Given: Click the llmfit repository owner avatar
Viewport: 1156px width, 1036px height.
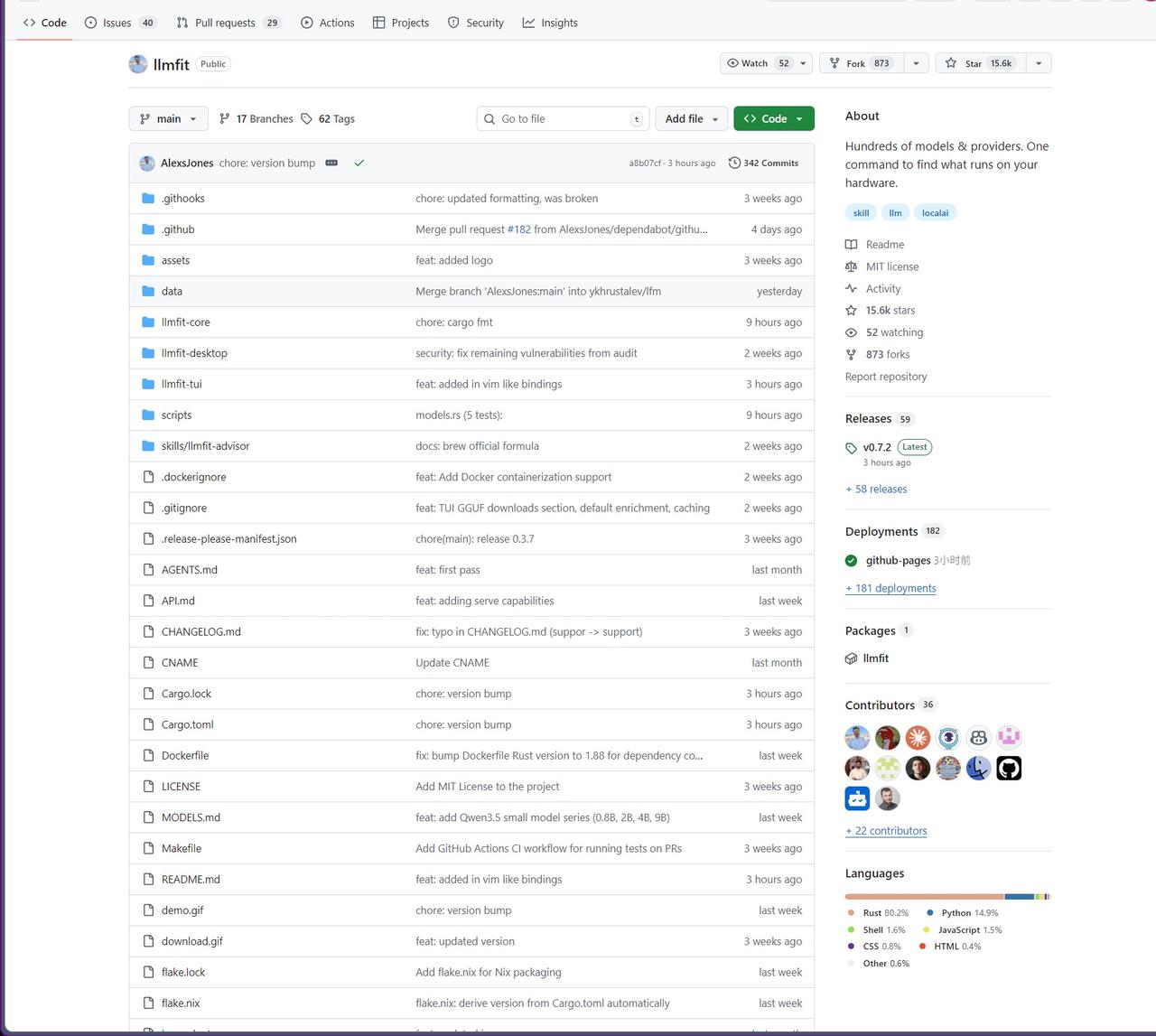Looking at the screenshot, I should tap(138, 64).
